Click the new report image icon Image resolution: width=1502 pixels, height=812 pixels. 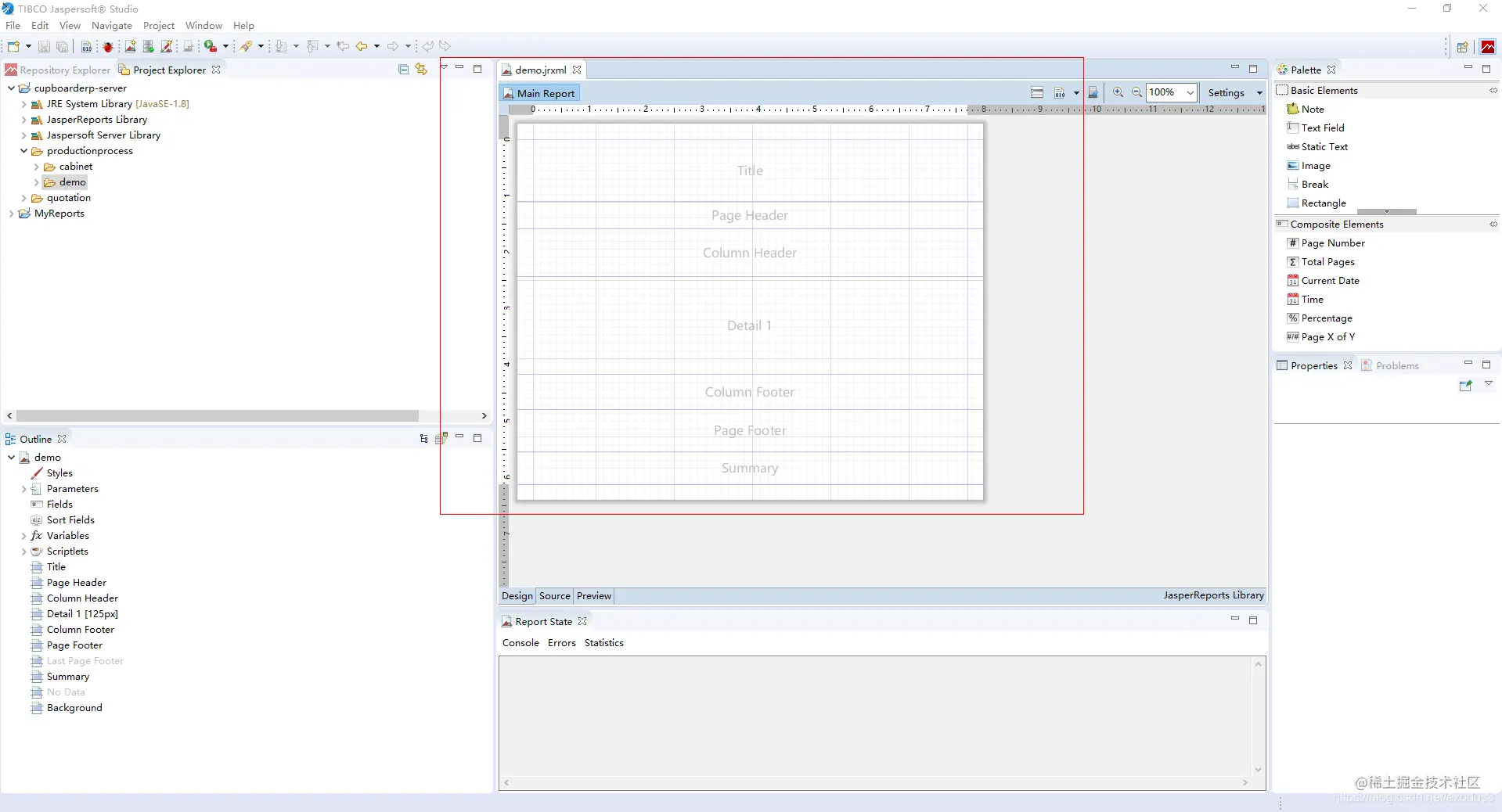pos(130,46)
